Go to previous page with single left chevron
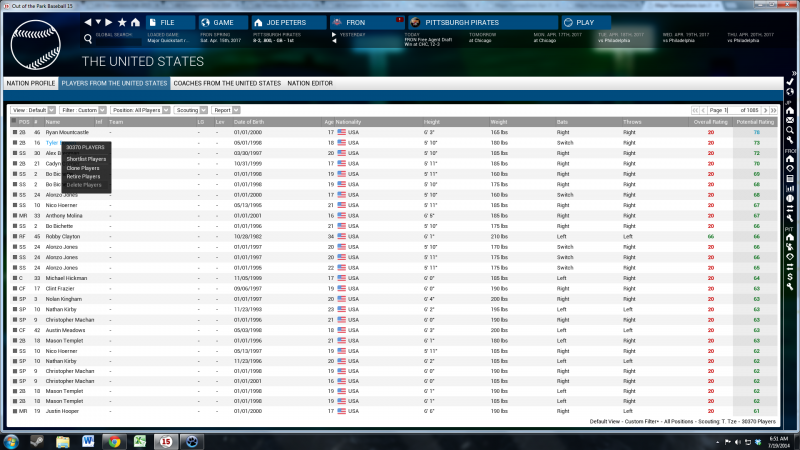Screen dimensions: 800x450 click(x=704, y=110)
